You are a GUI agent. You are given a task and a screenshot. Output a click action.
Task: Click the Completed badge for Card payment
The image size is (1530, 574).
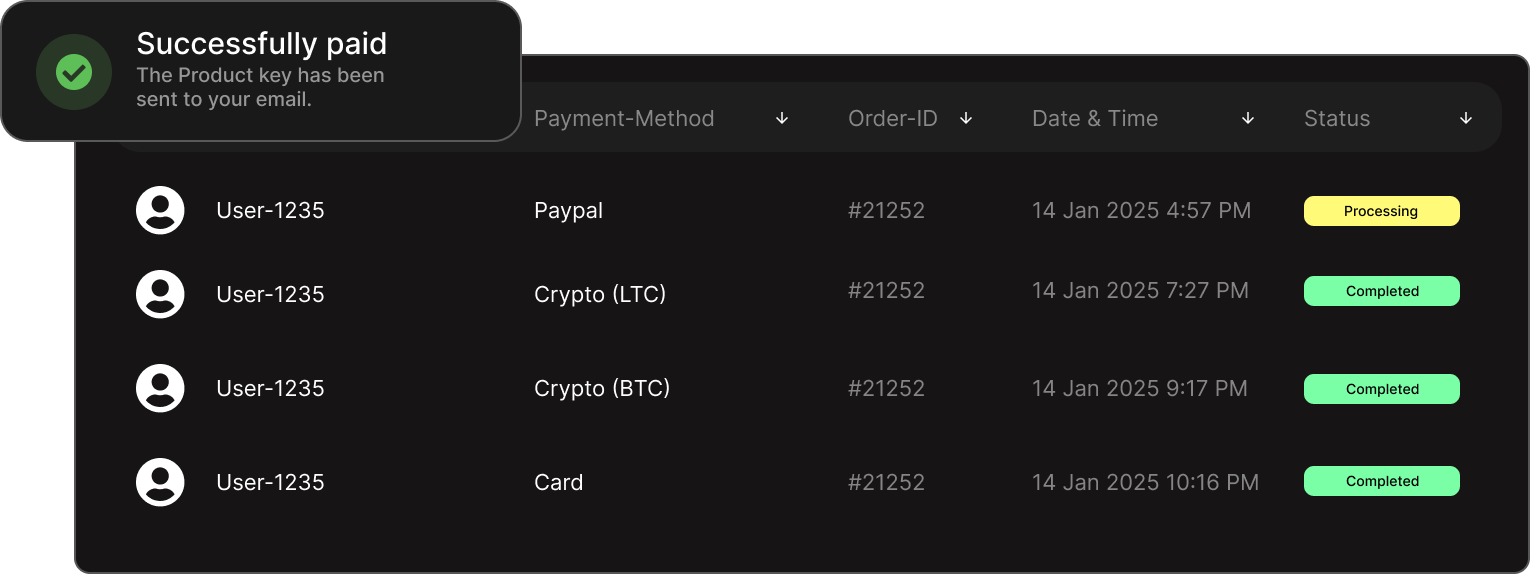pyautogui.click(x=1381, y=481)
